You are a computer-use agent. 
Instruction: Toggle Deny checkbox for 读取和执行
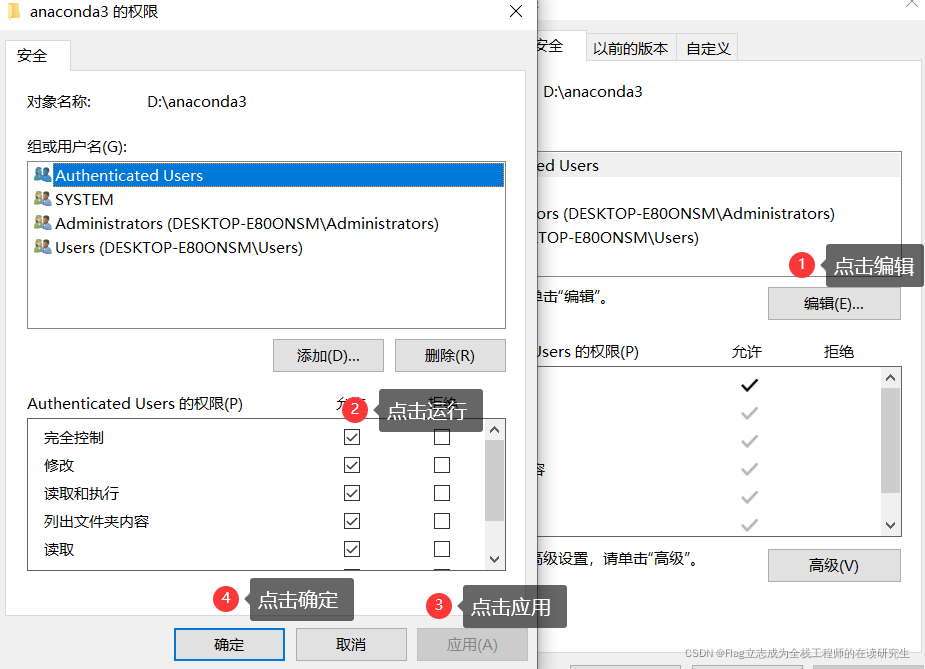coord(442,493)
